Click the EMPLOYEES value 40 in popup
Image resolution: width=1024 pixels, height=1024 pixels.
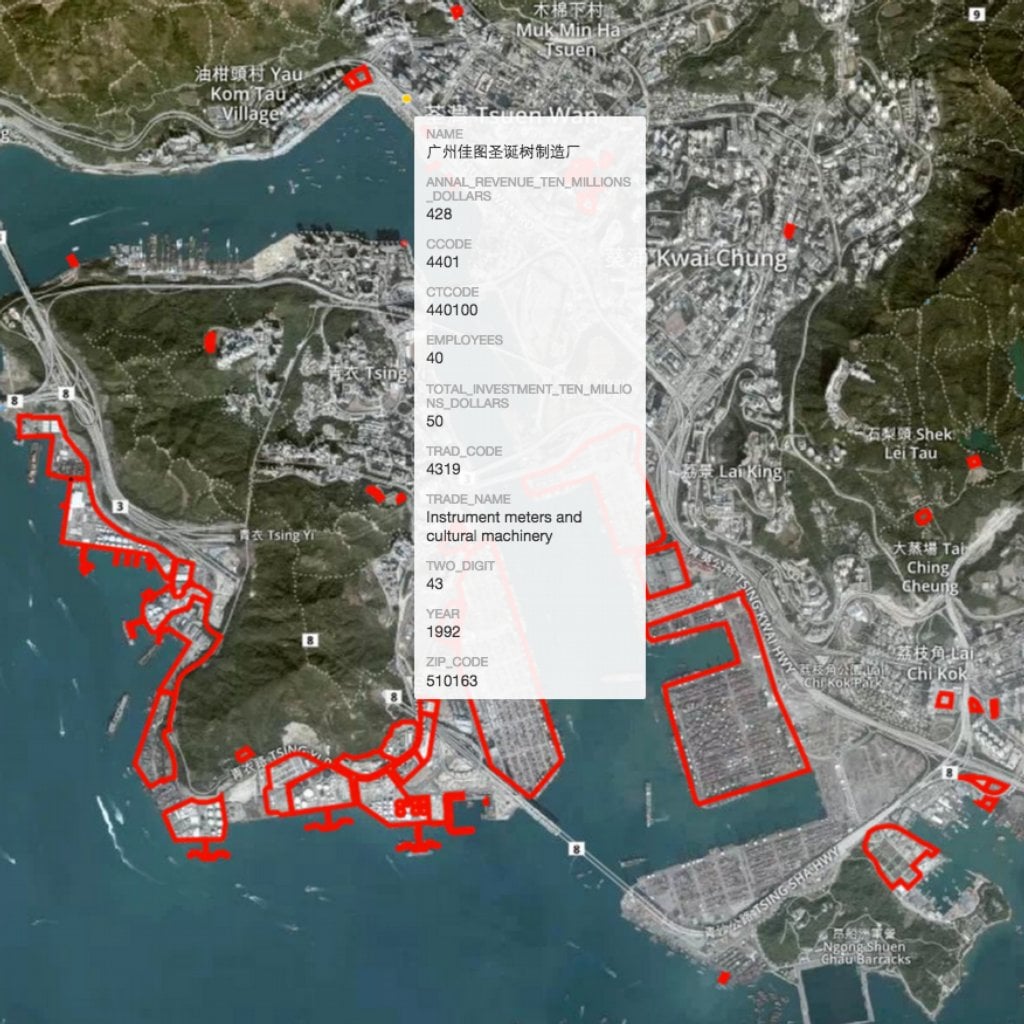click(x=435, y=358)
